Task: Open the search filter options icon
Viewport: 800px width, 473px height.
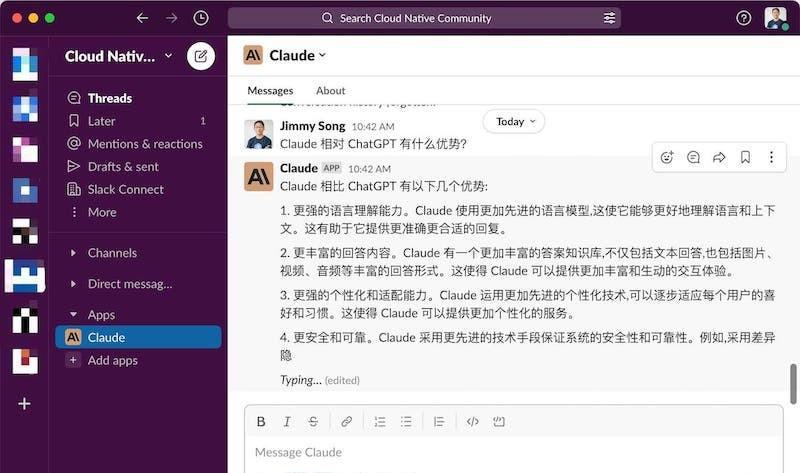Action: (x=609, y=18)
